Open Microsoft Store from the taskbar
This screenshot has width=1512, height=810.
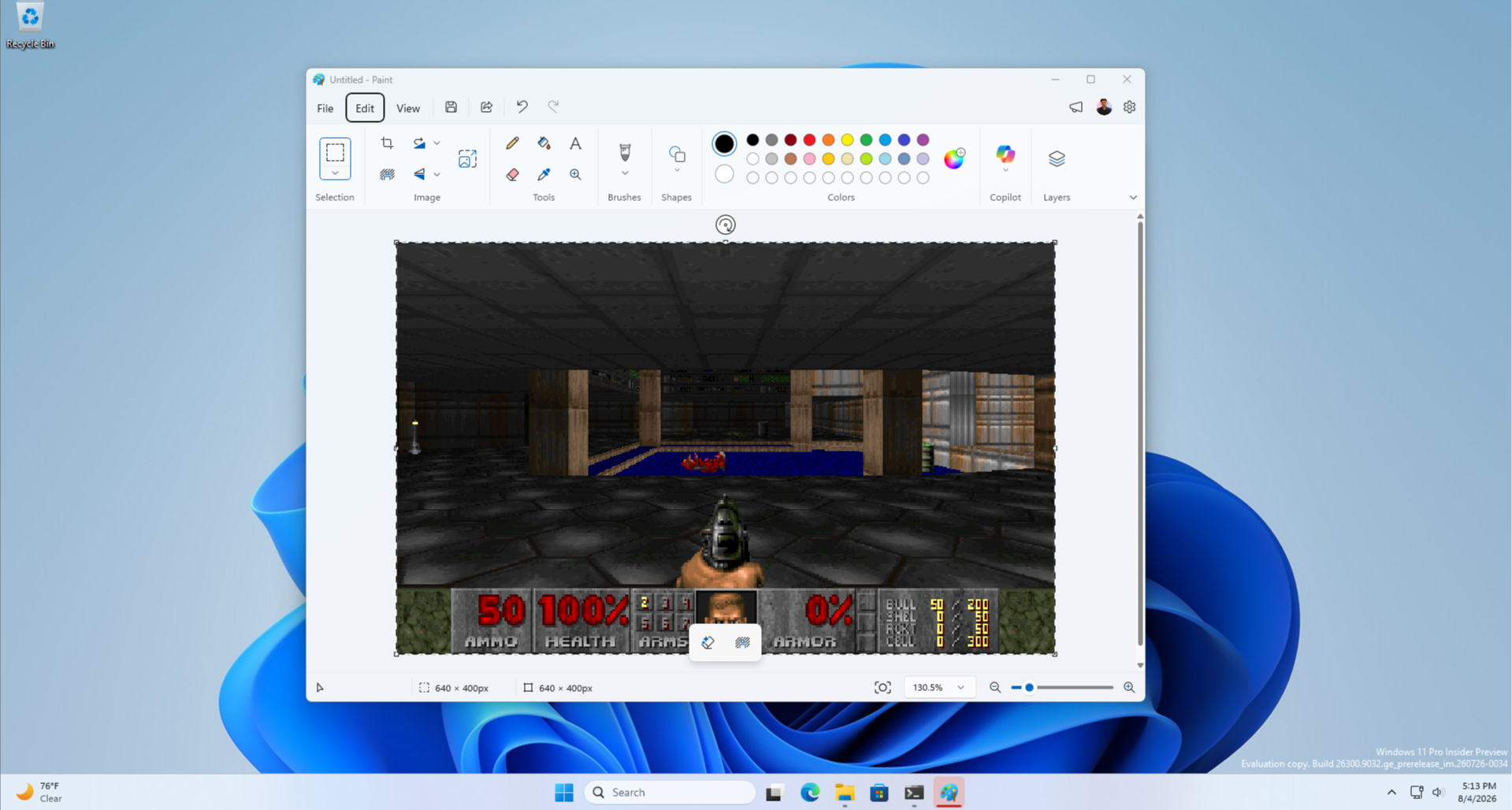click(x=879, y=792)
